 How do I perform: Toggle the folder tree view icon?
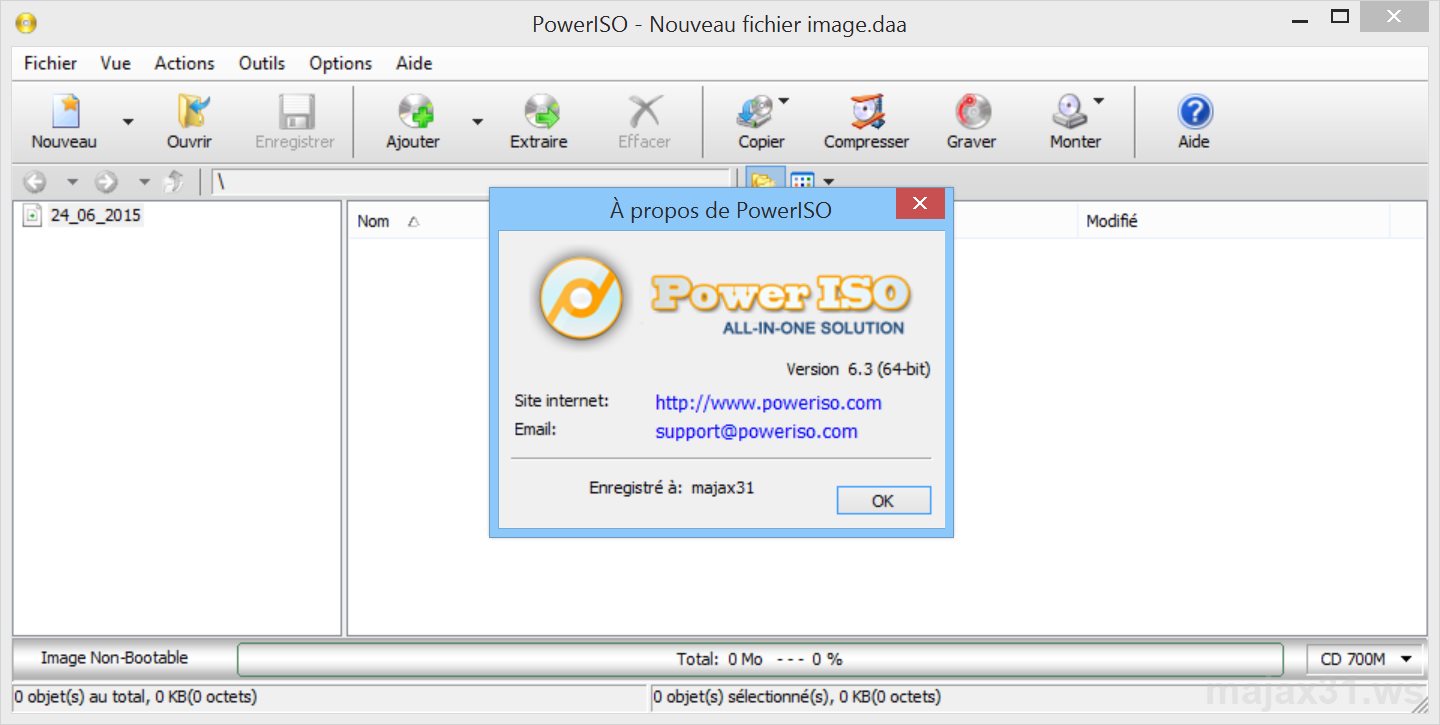tap(764, 182)
